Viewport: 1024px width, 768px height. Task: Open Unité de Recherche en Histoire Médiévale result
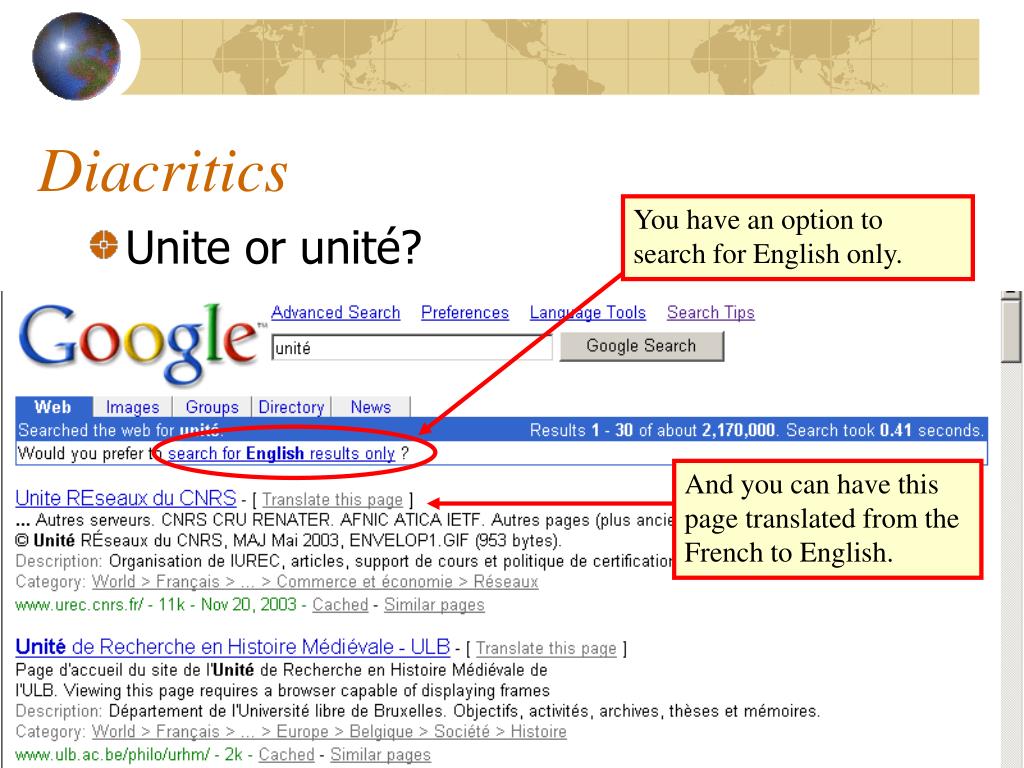coord(232,647)
